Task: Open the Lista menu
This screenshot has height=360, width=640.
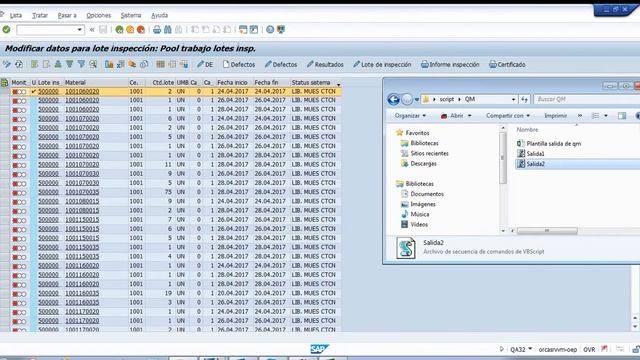Action: [x=16, y=15]
